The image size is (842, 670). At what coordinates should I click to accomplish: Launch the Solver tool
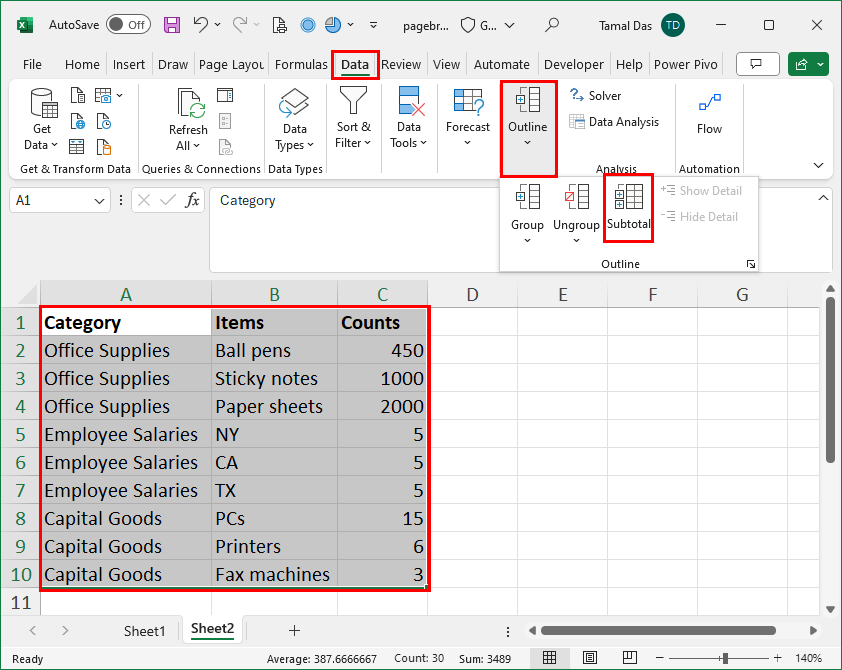tap(595, 96)
